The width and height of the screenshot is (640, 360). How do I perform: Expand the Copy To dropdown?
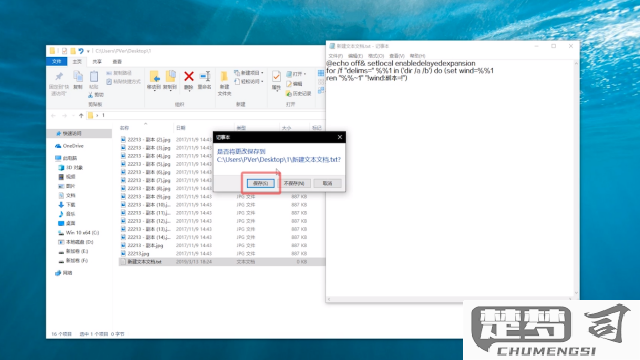point(170,91)
